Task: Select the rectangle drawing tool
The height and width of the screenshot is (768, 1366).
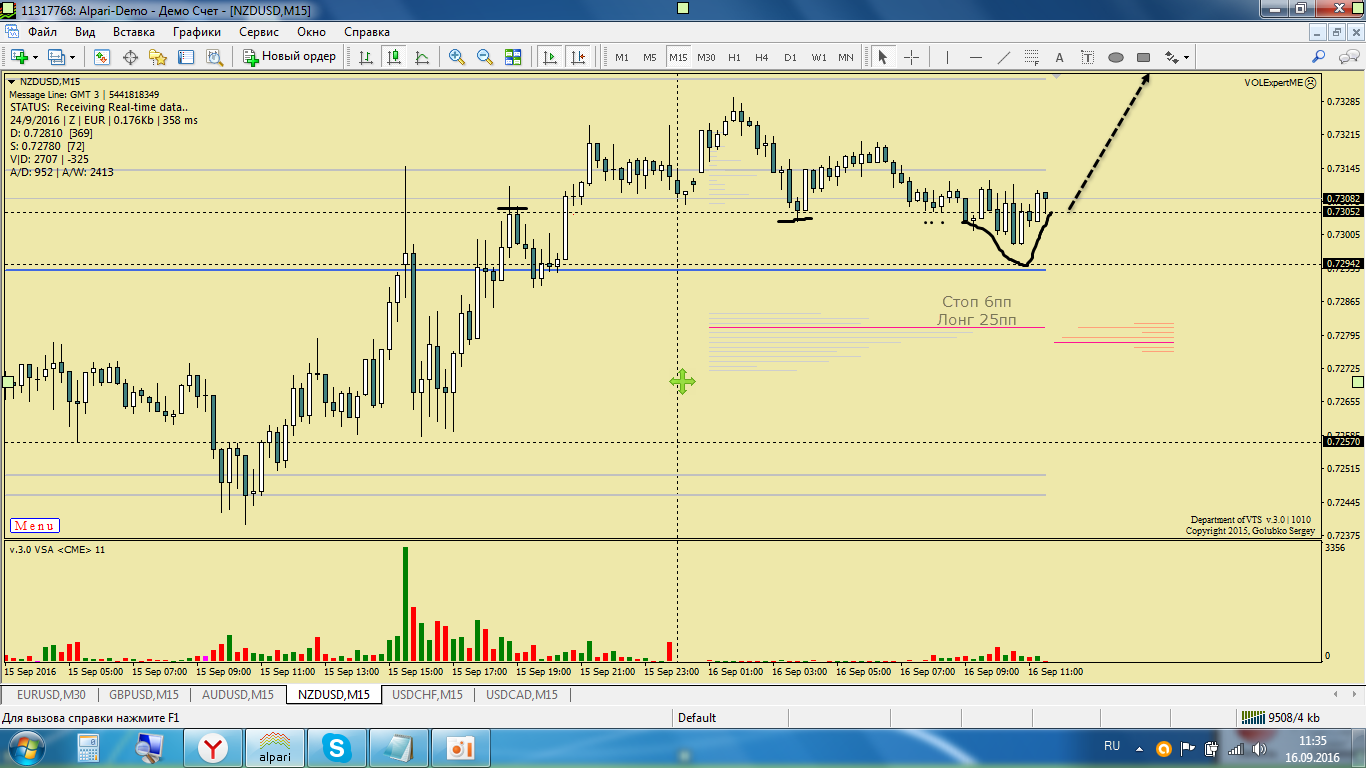Action: (x=1144, y=57)
